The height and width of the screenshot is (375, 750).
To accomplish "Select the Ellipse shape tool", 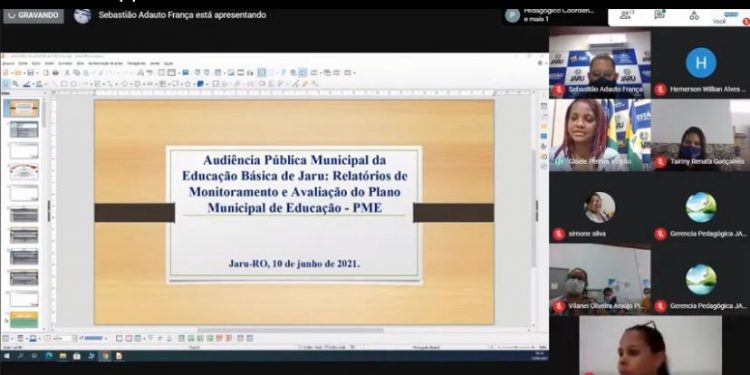I will [x=73, y=84].
